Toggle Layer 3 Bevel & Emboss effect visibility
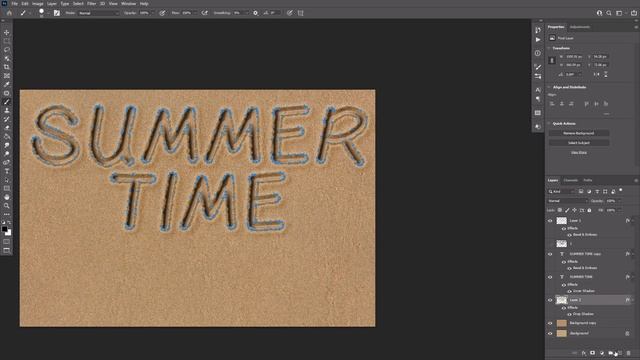Screen dimensions: 640x360 coord(569,235)
